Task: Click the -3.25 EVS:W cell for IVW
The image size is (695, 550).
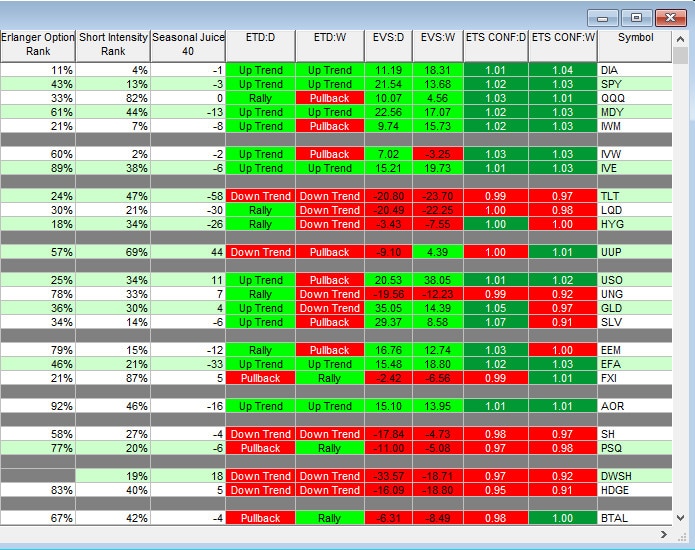Action: [438, 154]
